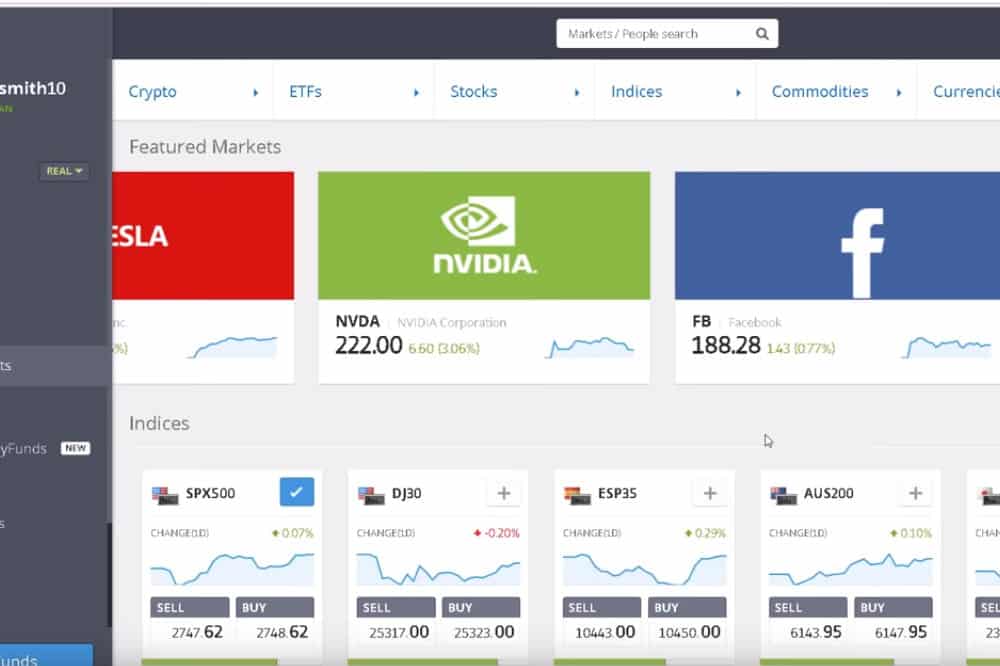Image resolution: width=1000 pixels, height=666 pixels.
Task: Open the Currencies category tab
Action: point(959,91)
